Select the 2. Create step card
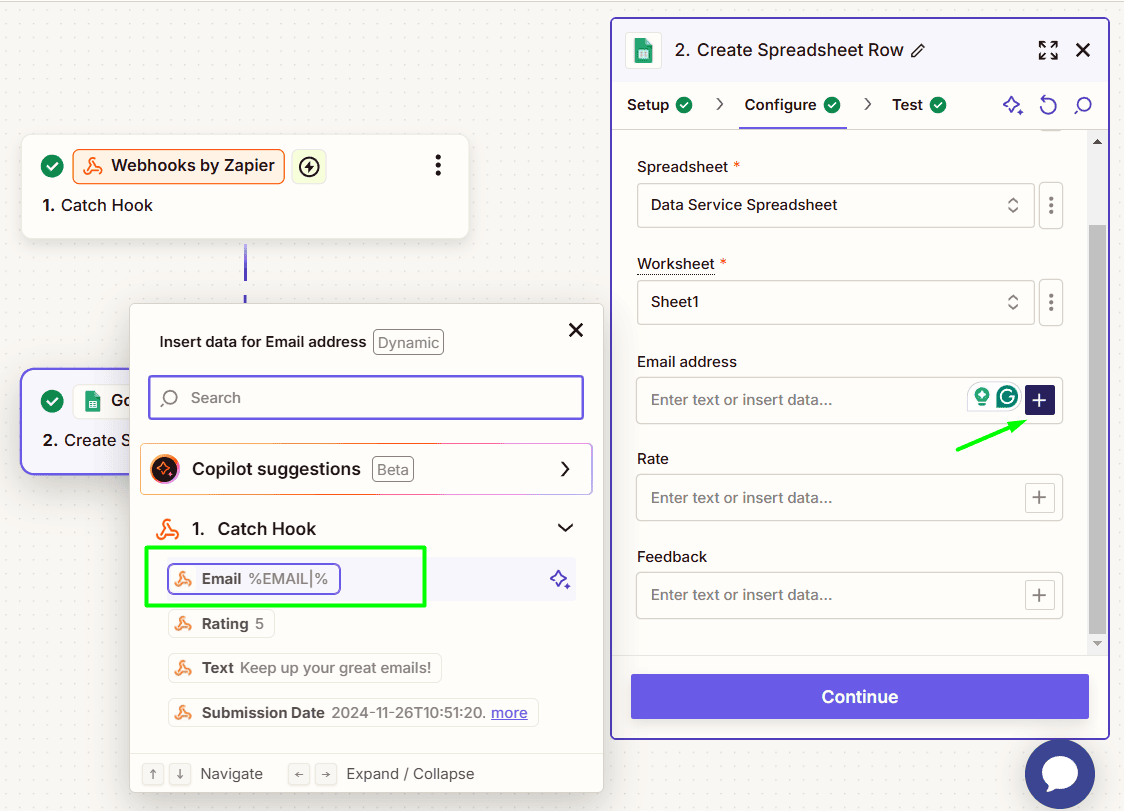The width and height of the screenshot is (1124, 811). point(76,422)
